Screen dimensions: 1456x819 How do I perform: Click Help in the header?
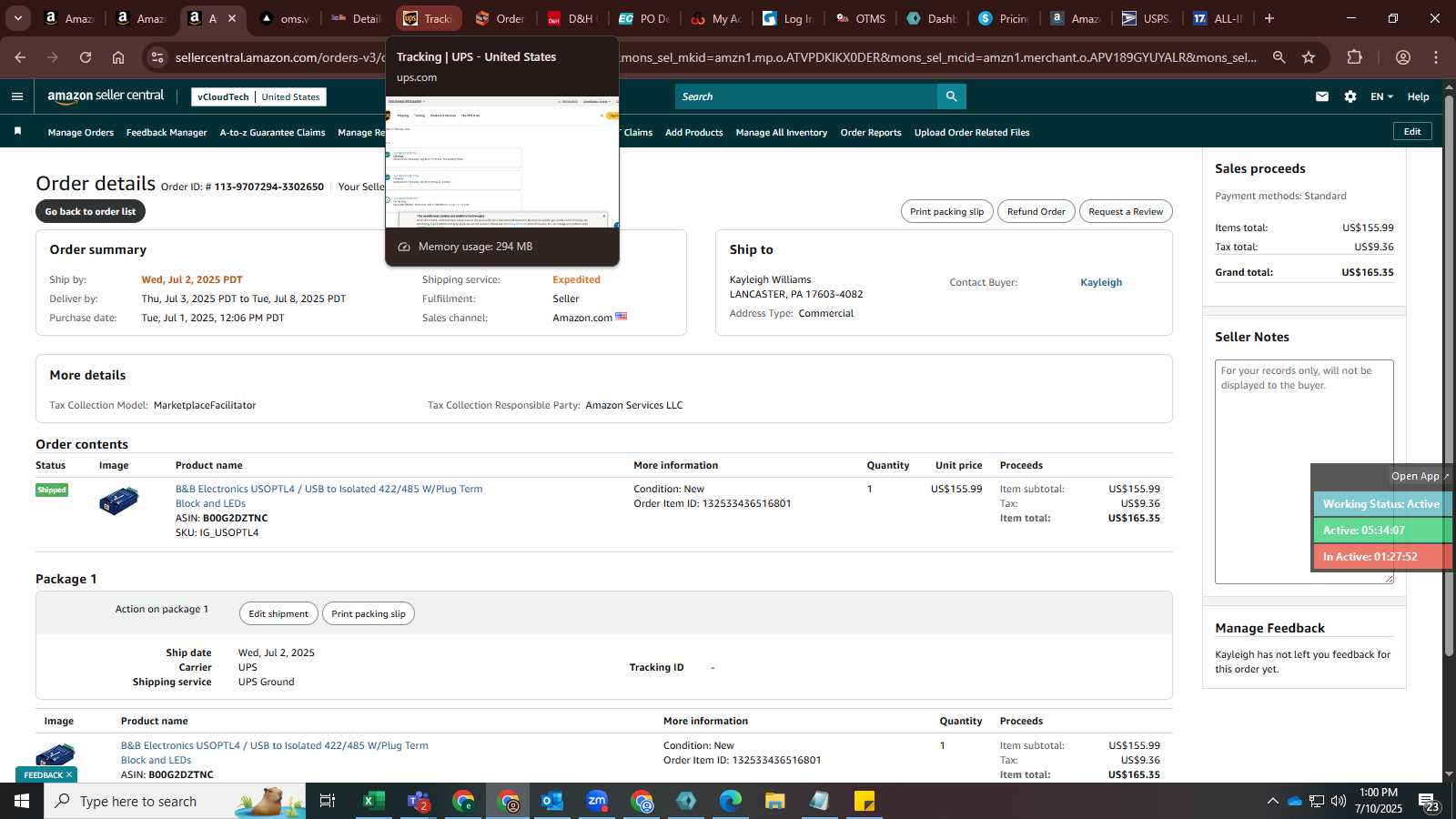click(x=1418, y=96)
